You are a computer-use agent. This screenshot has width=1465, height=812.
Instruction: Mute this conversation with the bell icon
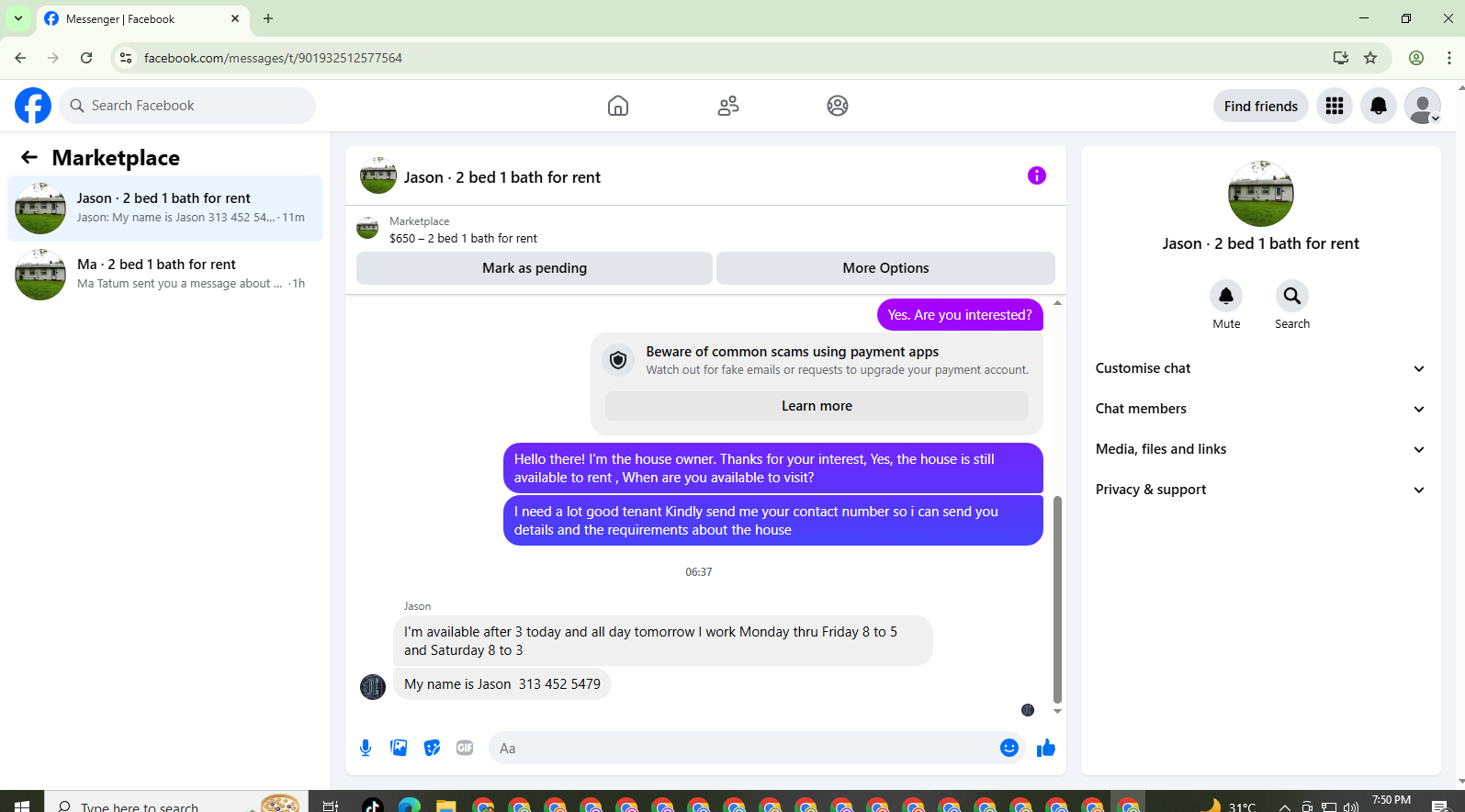(1226, 296)
